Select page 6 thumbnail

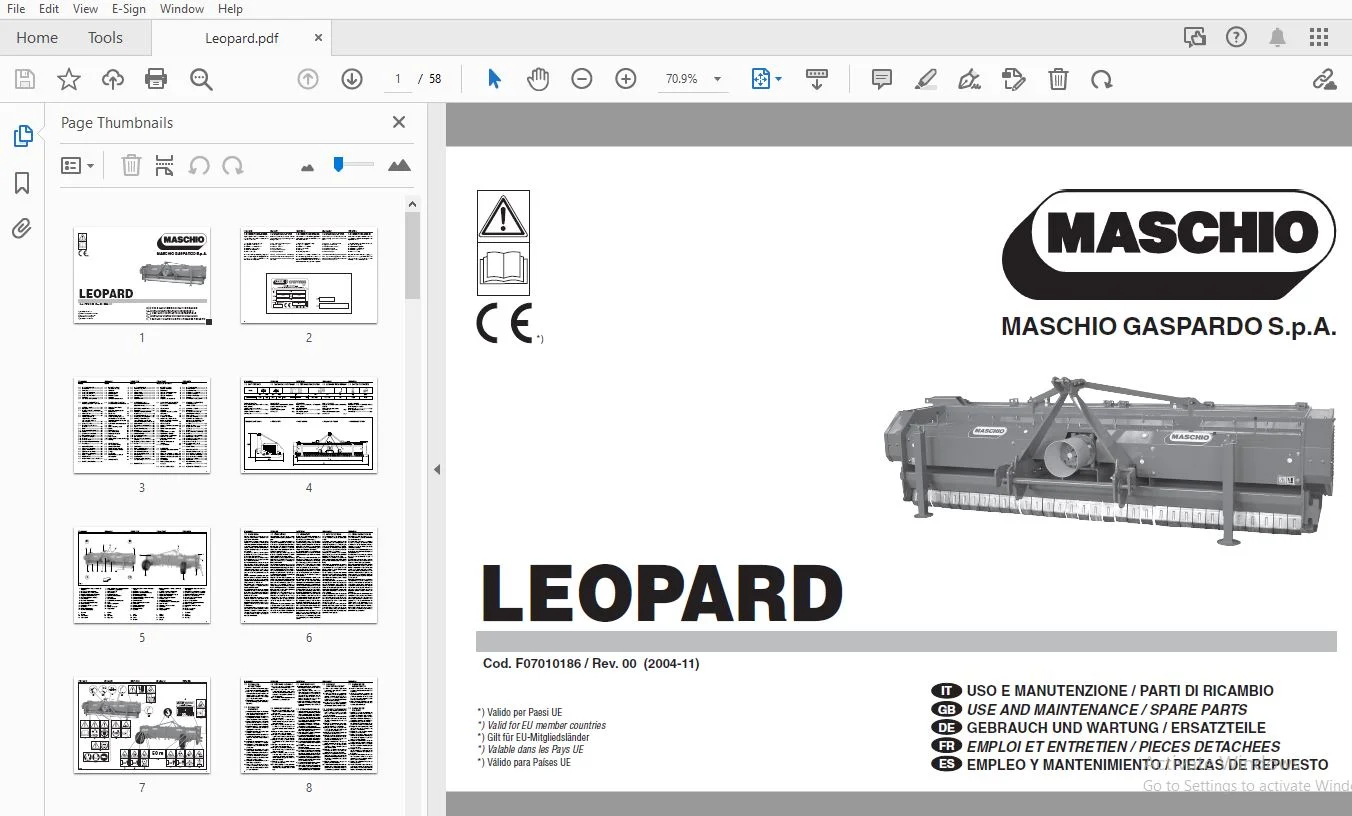pyautogui.click(x=309, y=575)
